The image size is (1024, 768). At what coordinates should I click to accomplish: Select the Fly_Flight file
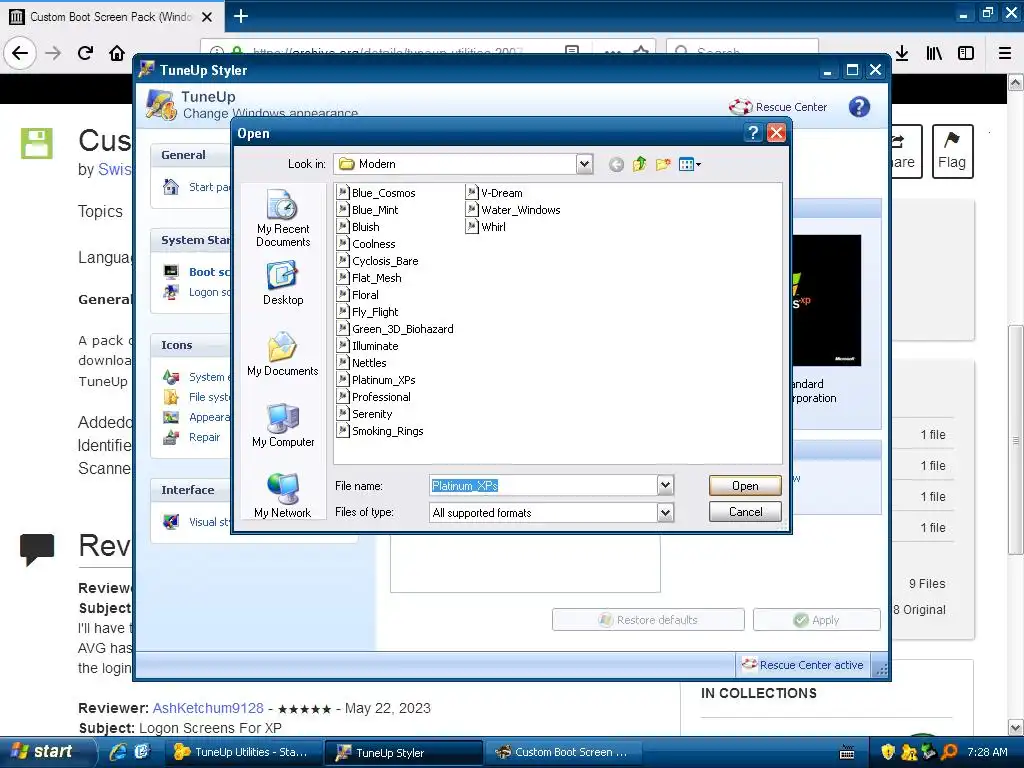368,312
